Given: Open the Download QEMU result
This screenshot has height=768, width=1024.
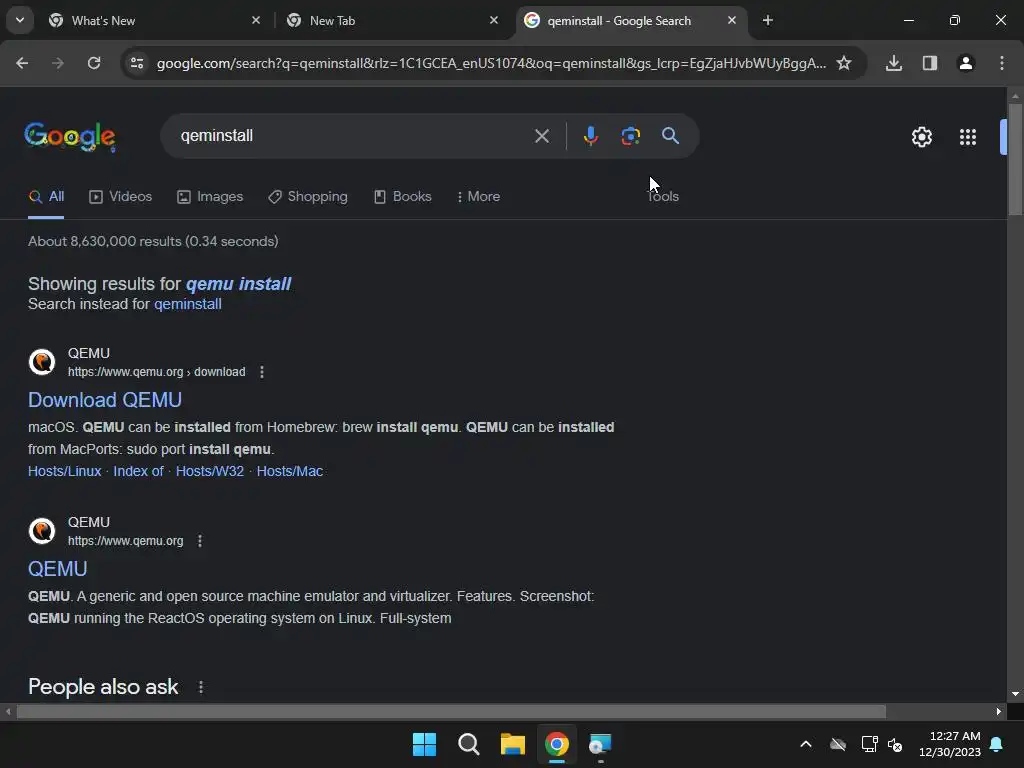Looking at the screenshot, I should pos(105,400).
